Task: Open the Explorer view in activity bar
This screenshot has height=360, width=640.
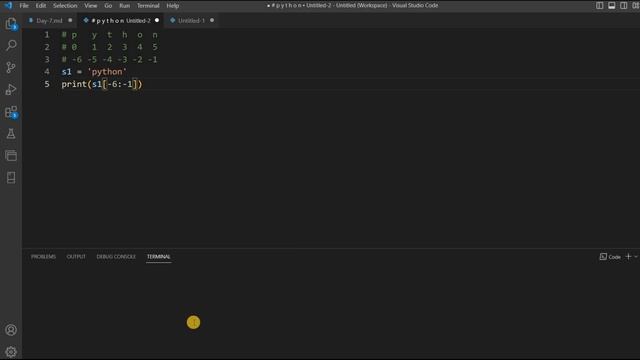Action: tap(11, 24)
